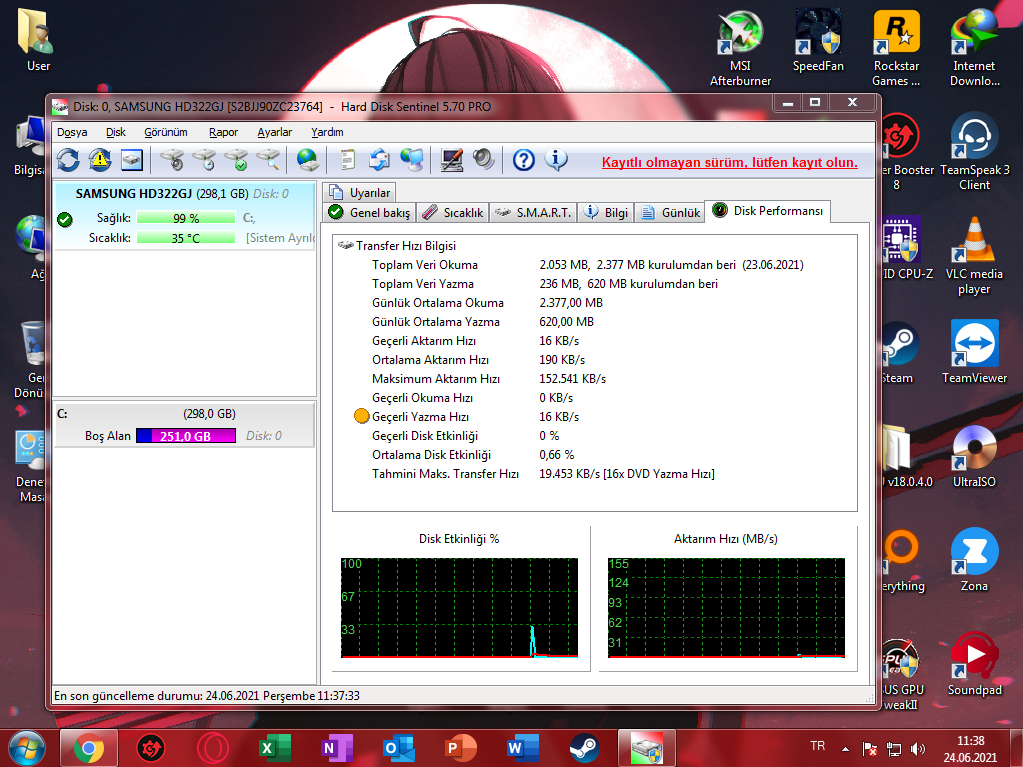Open the Soundpad desktop icon
The height and width of the screenshot is (767, 1023).
coord(974,665)
